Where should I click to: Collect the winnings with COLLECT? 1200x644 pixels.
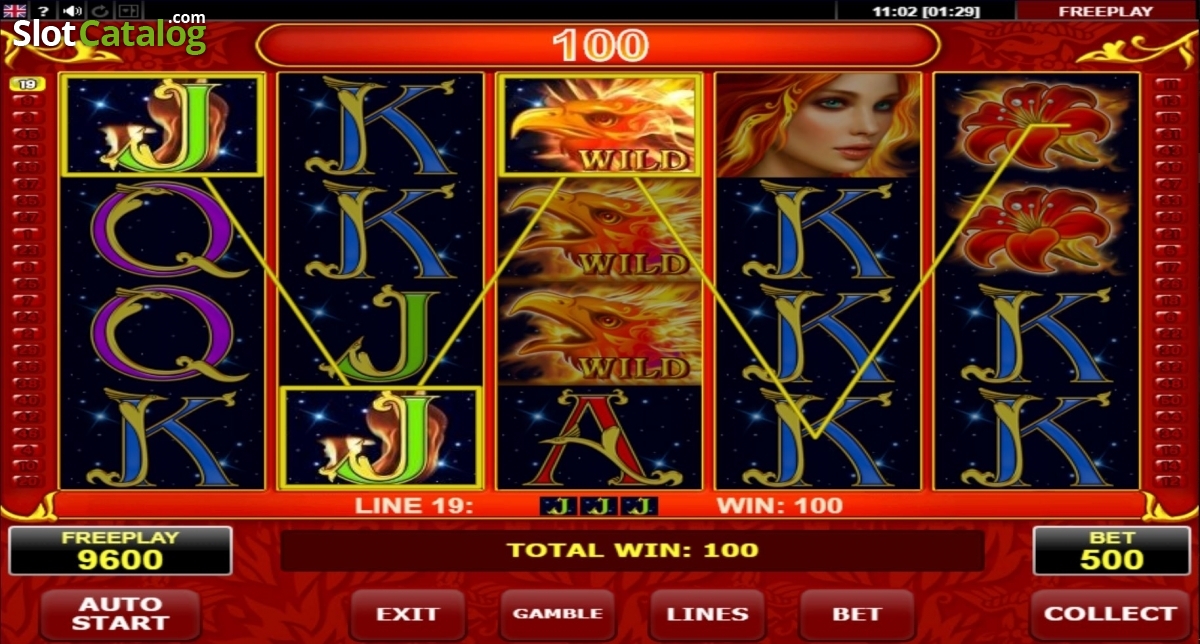click(x=1109, y=614)
